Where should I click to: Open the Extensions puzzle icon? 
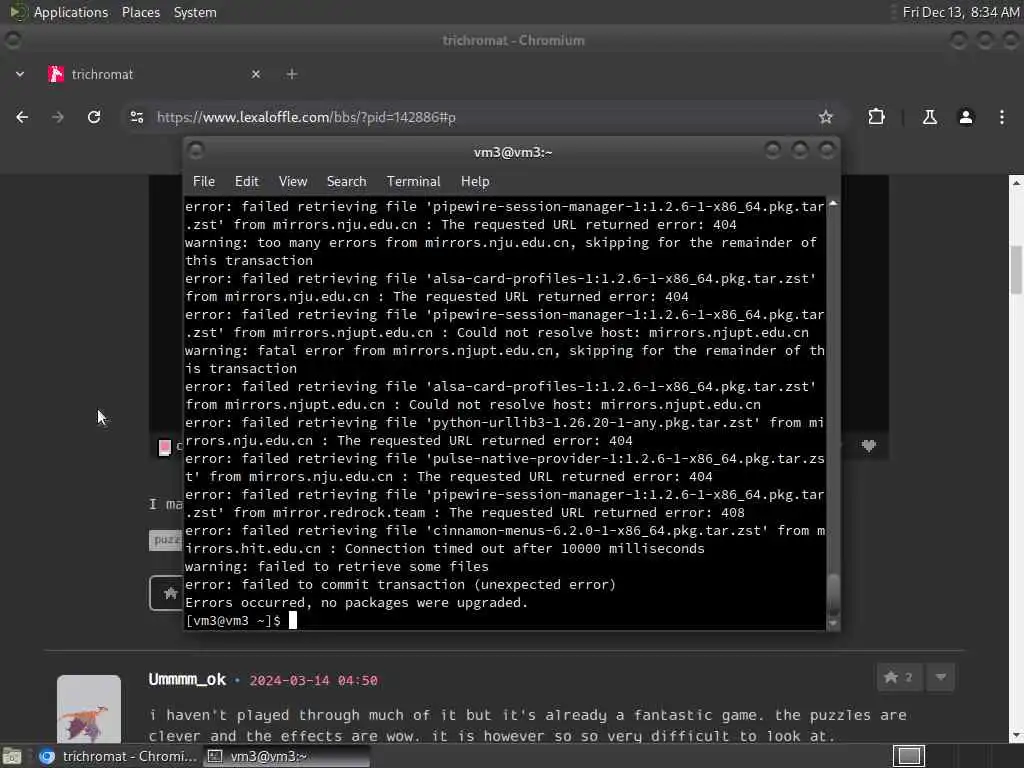[x=876, y=117]
